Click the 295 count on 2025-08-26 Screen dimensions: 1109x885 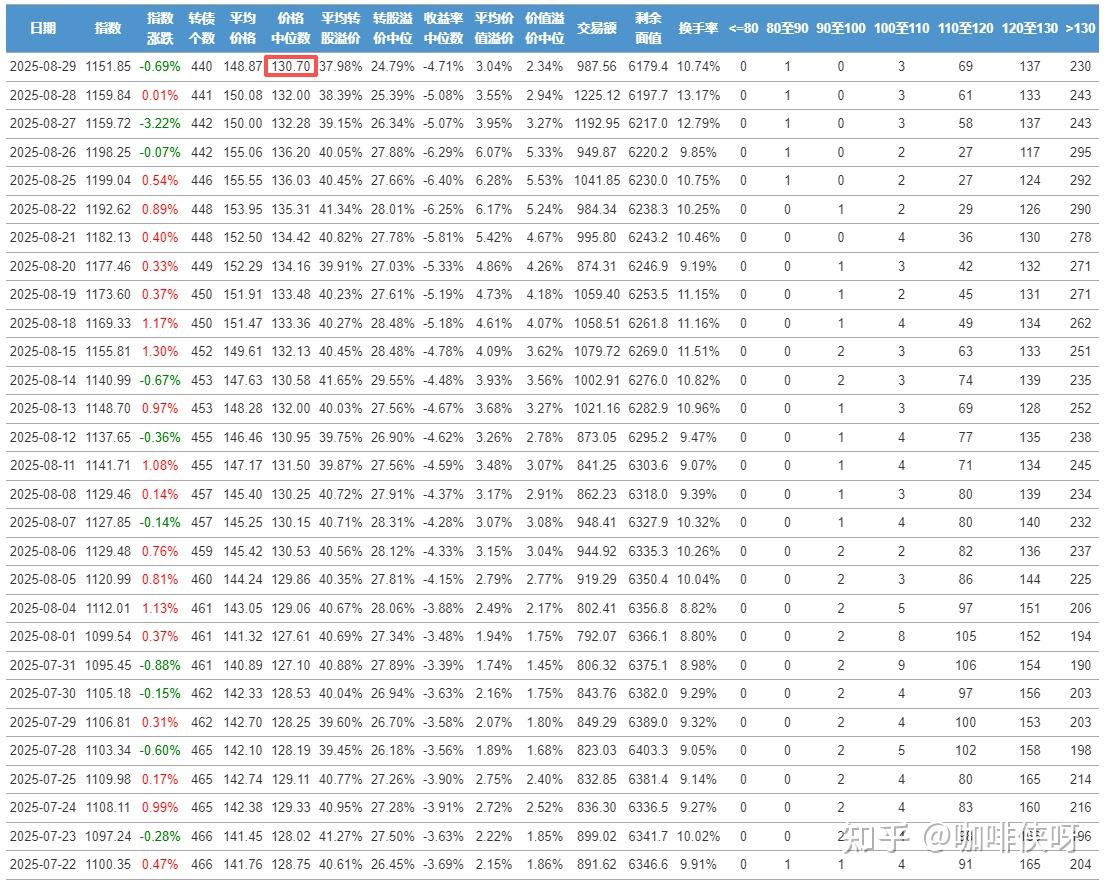coord(1081,152)
